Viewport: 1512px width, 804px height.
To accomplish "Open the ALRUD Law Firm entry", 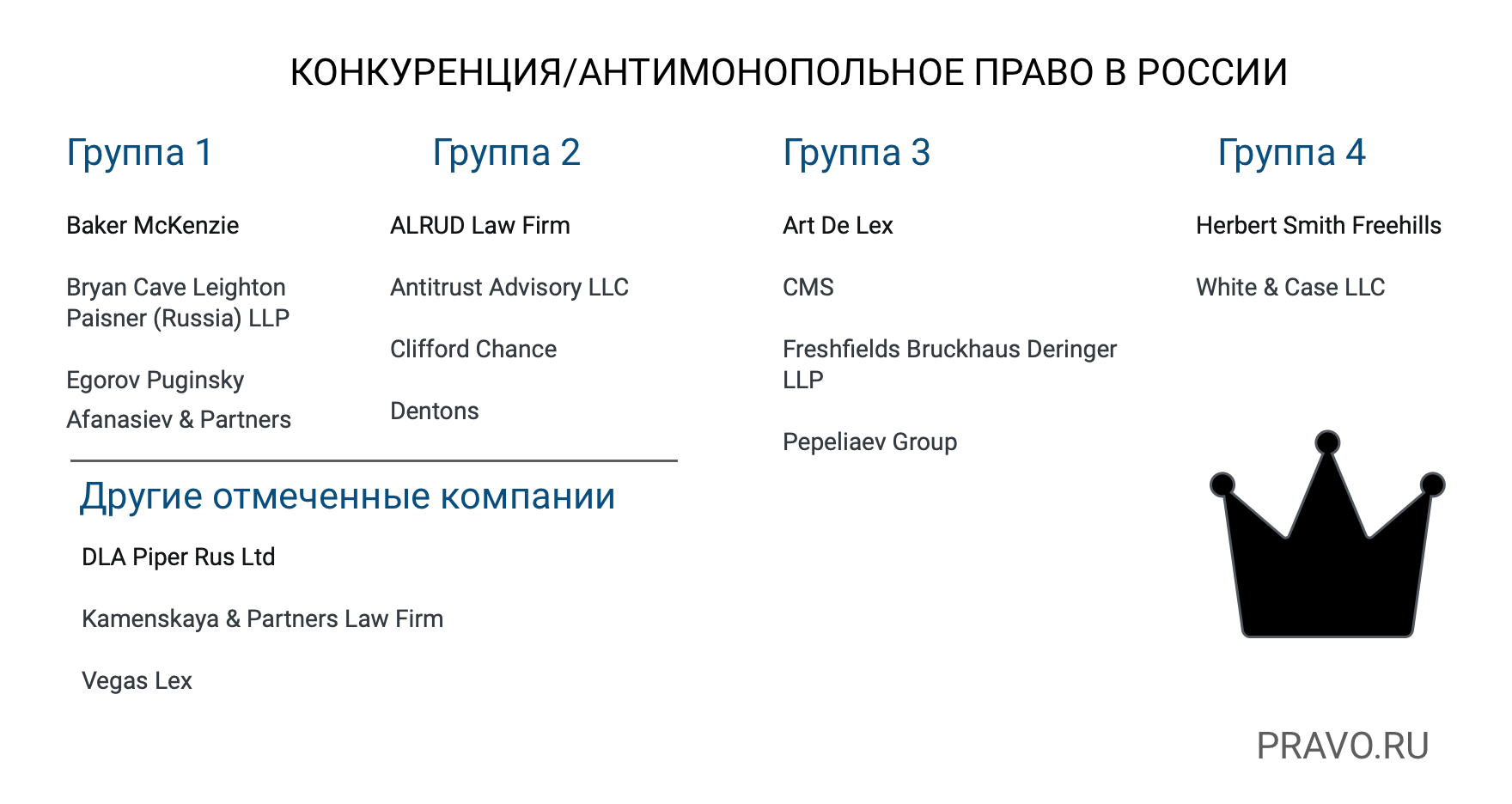I will click(480, 225).
